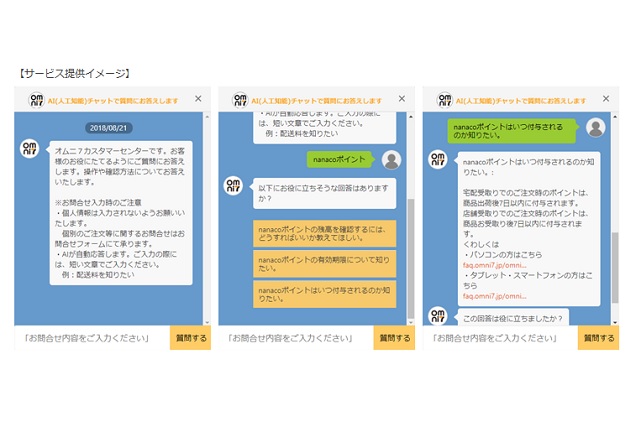Click 質問する button in right chat
The image size is (636, 422).
598,338
